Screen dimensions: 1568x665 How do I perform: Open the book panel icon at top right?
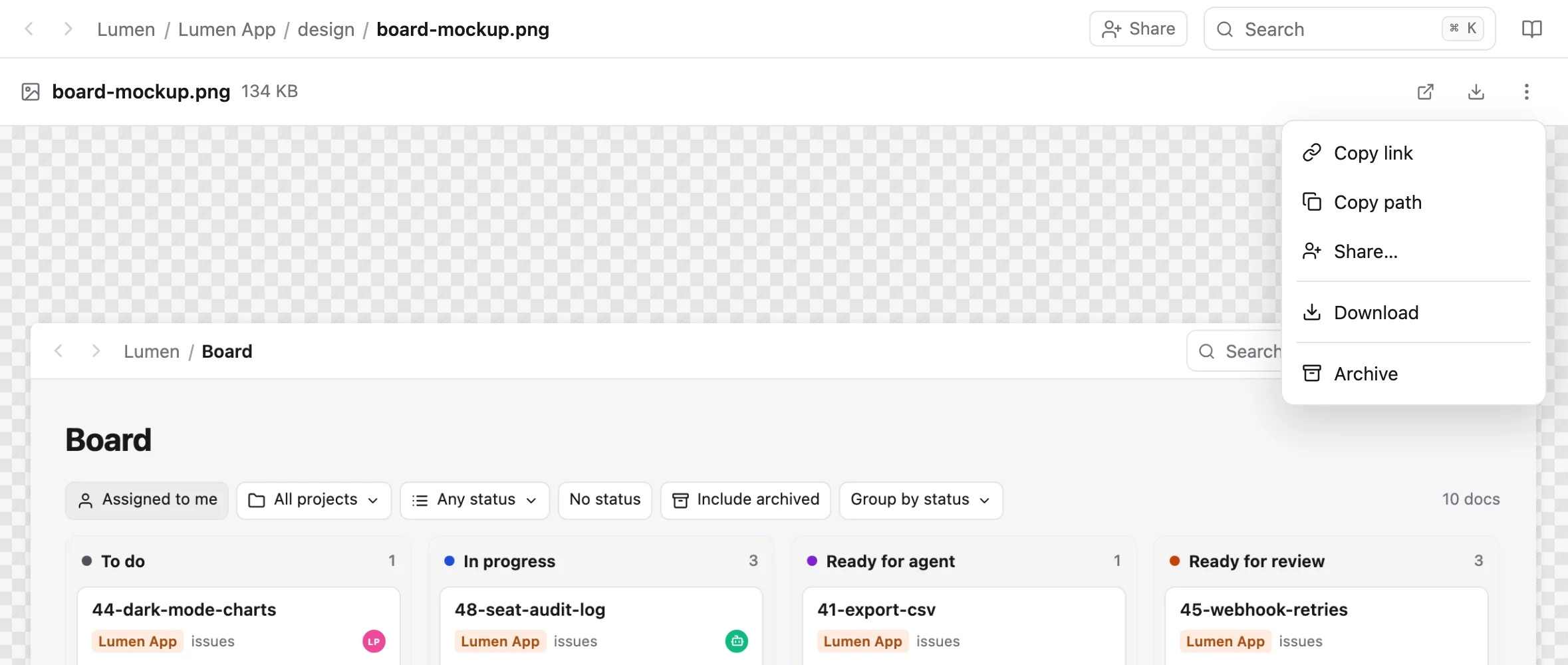(x=1531, y=29)
